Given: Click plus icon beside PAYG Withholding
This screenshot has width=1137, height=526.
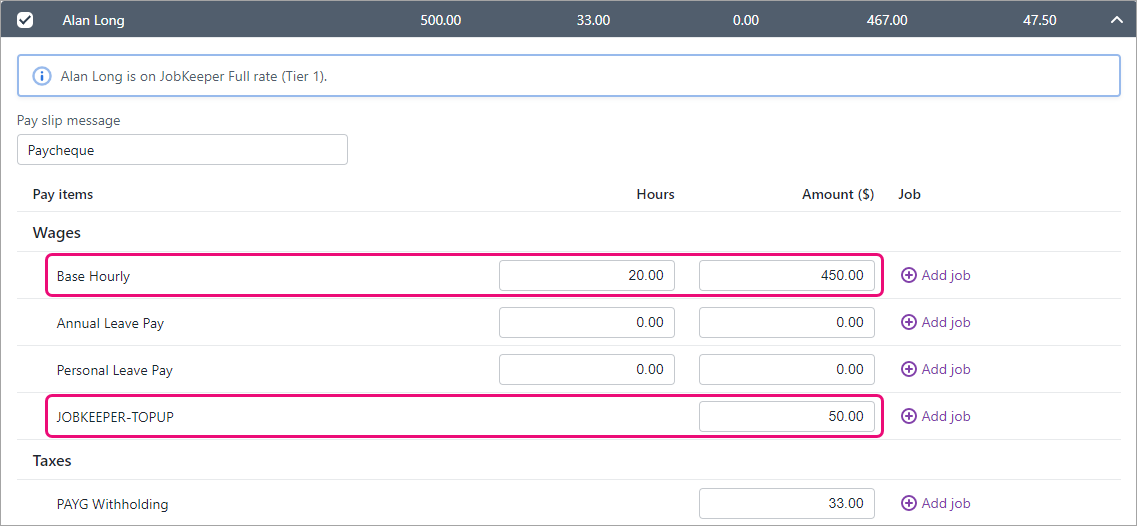Looking at the screenshot, I should tap(908, 503).
